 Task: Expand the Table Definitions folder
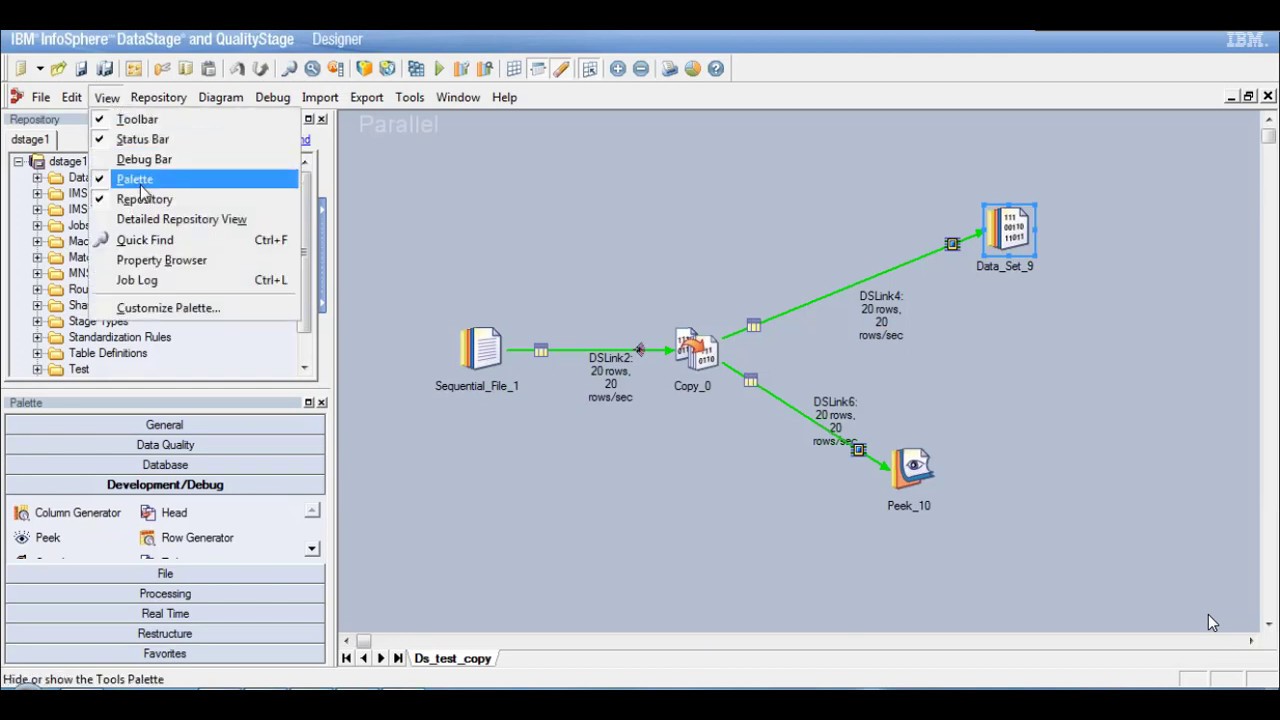click(x=38, y=353)
